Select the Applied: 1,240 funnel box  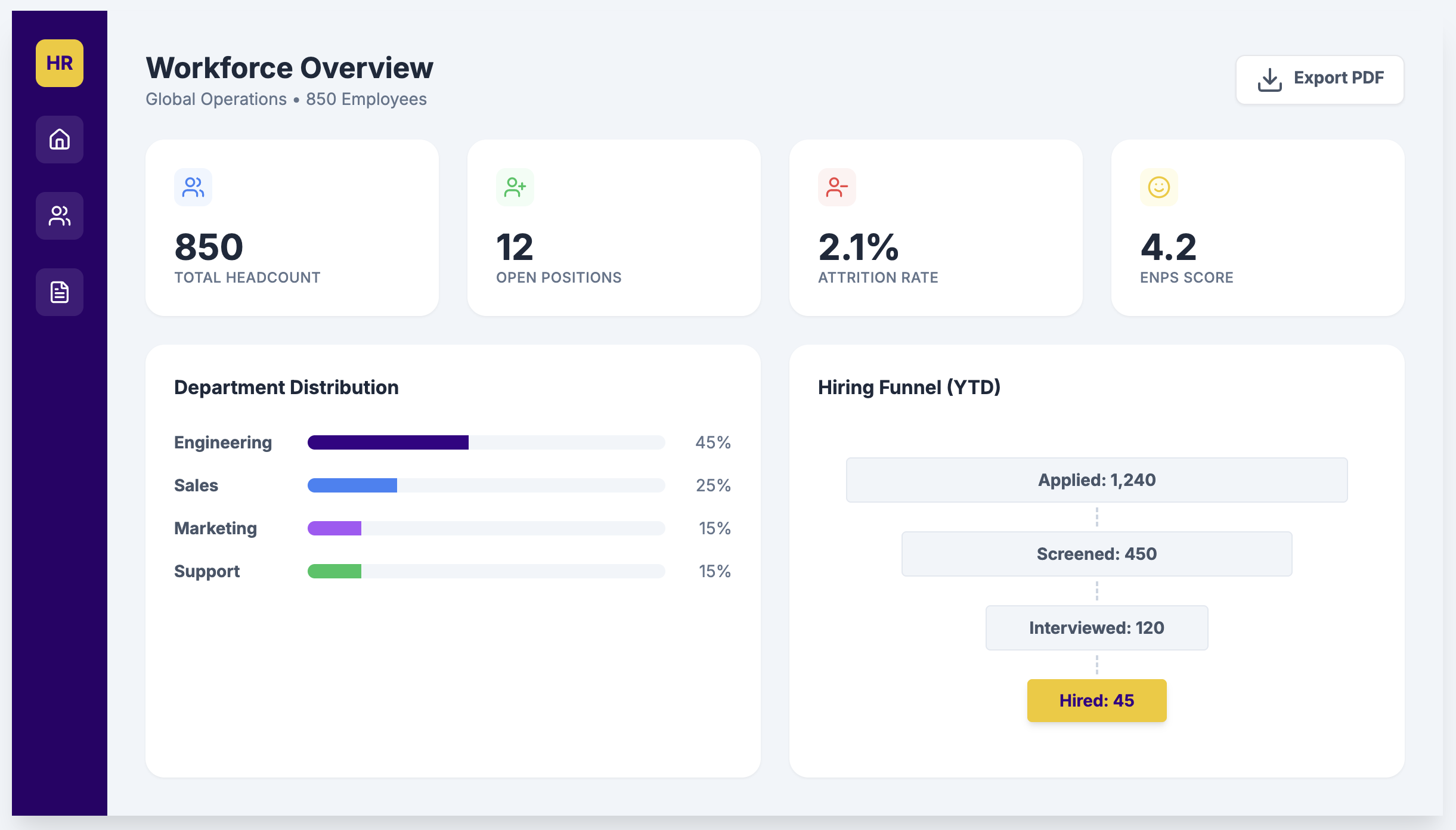1096,479
